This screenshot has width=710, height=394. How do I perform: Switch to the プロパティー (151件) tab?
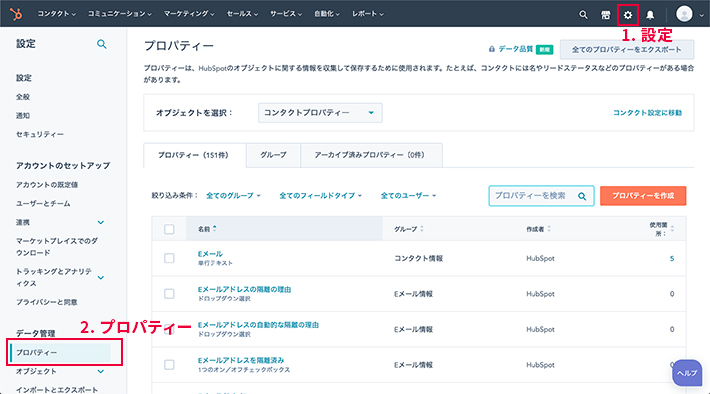(195, 155)
